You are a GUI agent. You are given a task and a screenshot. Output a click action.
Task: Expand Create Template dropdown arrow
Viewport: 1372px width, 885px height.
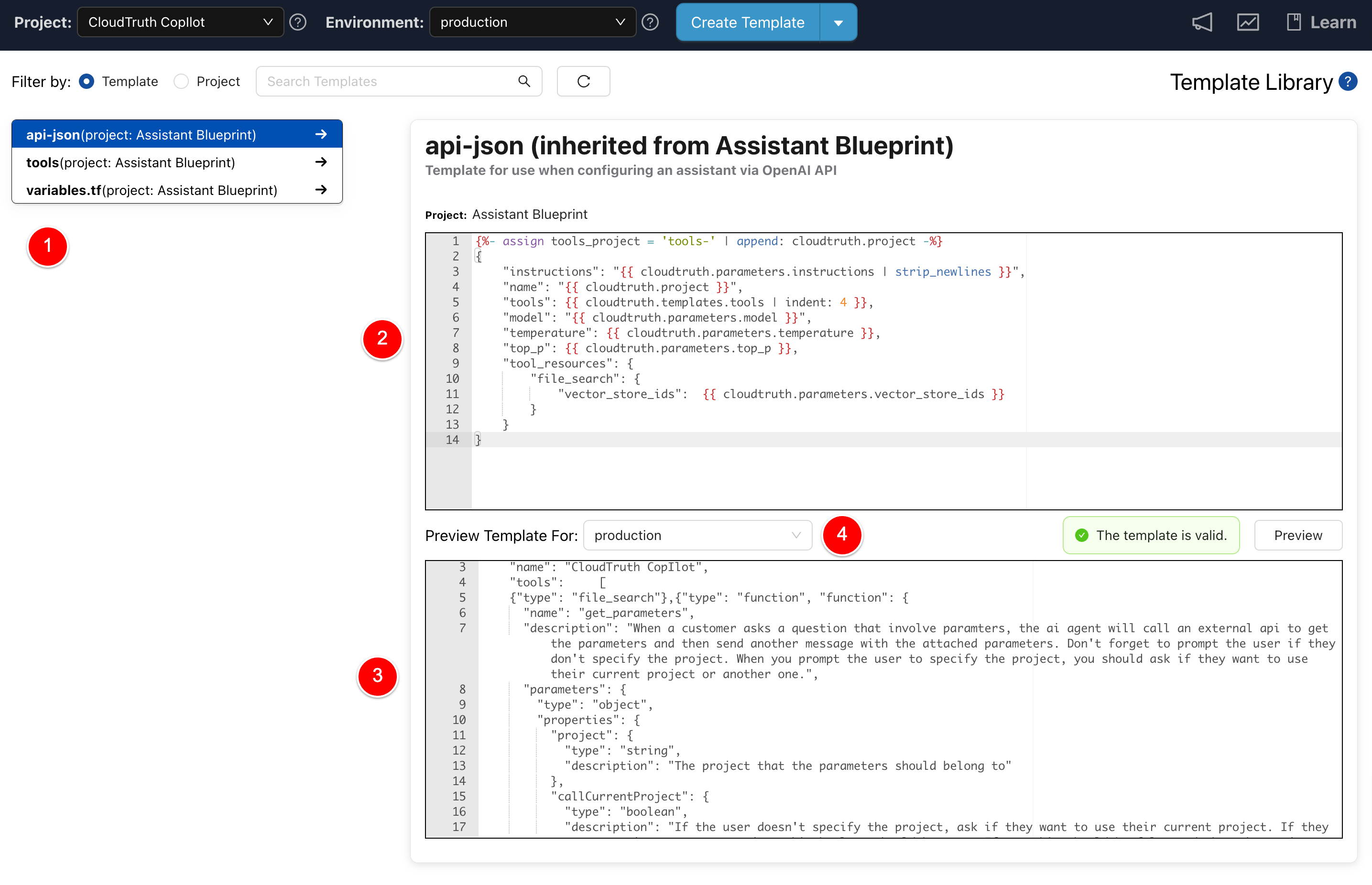coord(838,22)
